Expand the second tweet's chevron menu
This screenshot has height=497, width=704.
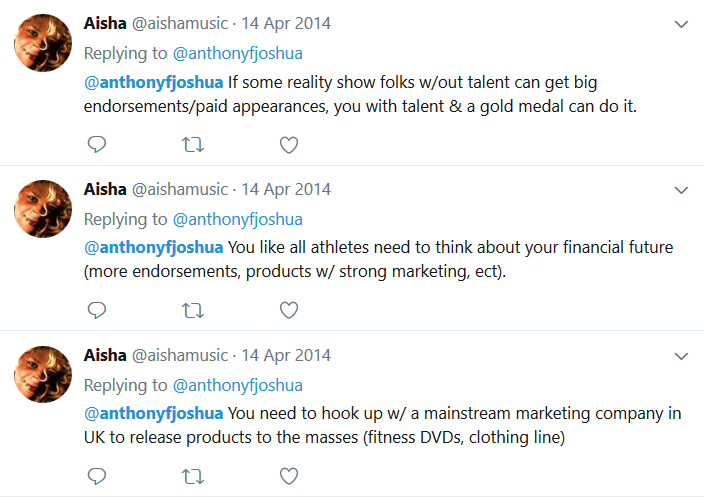point(682,189)
